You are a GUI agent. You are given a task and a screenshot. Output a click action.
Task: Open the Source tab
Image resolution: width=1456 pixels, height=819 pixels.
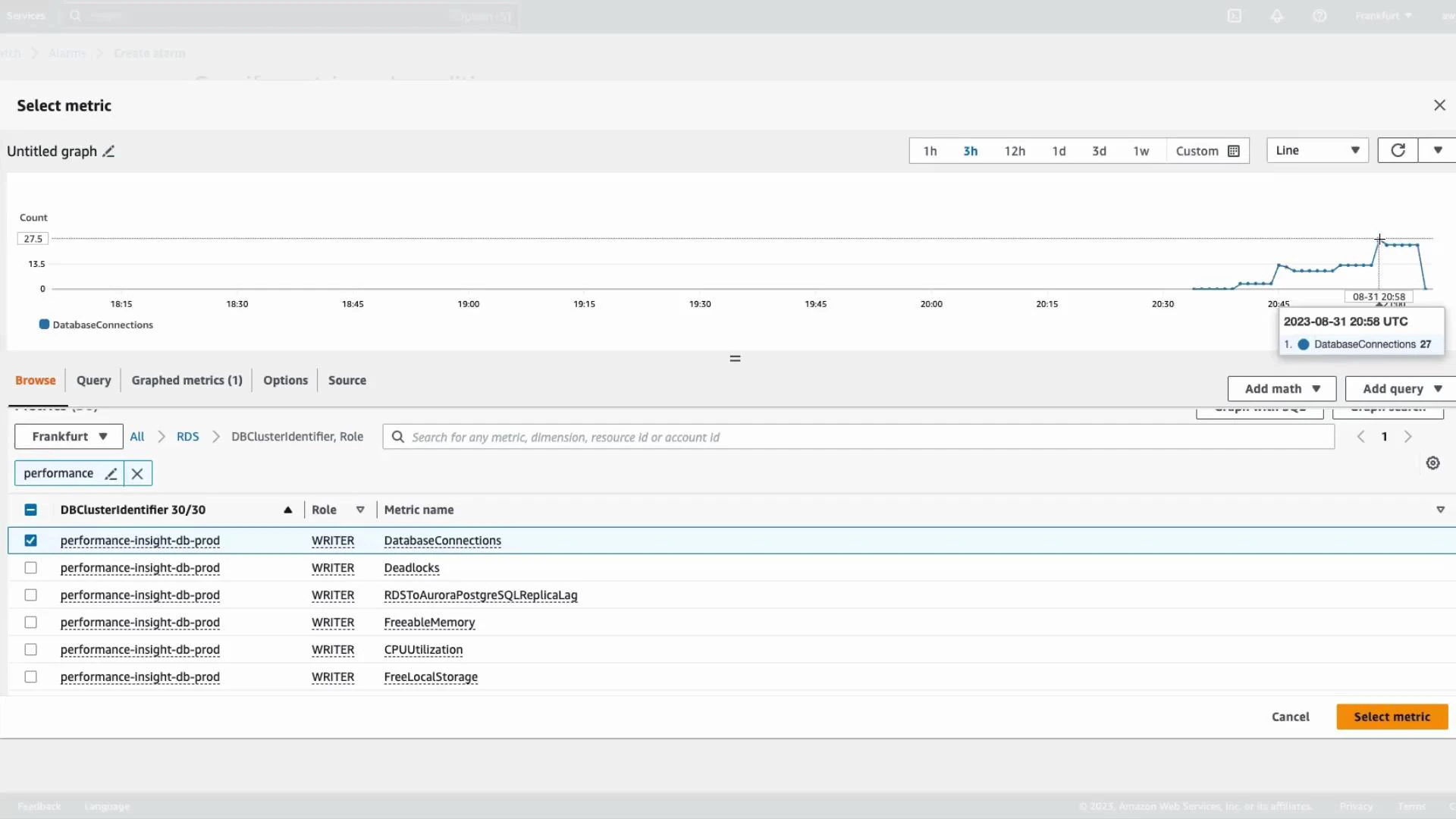point(347,380)
